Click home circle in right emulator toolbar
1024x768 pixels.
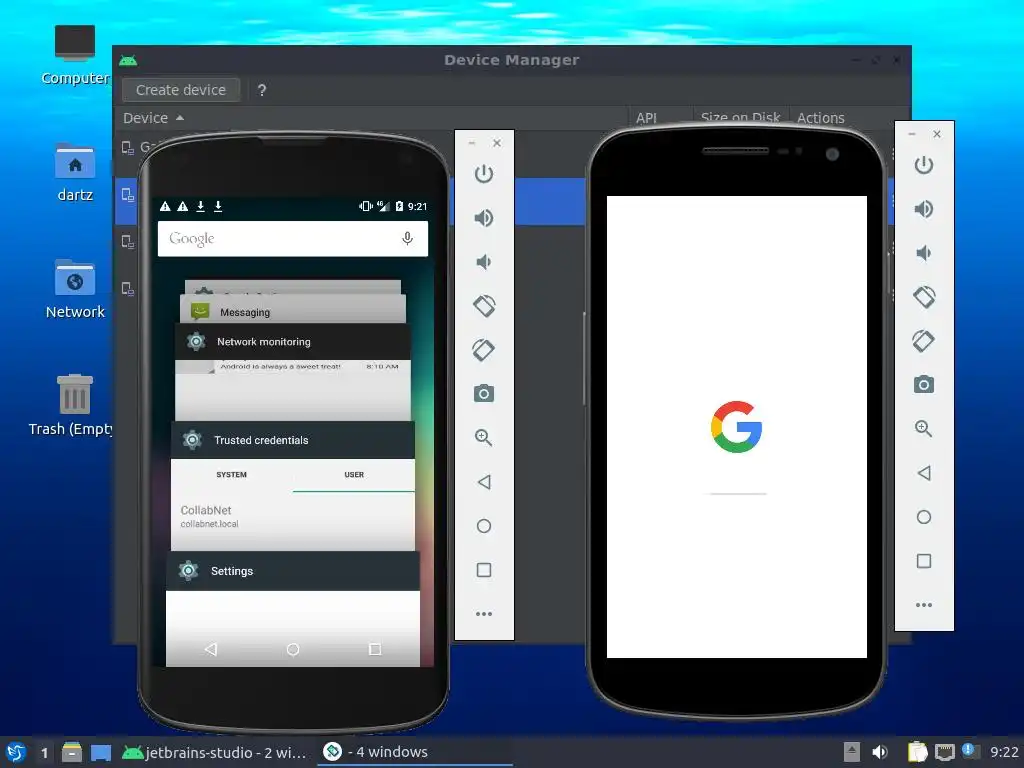coord(924,517)
